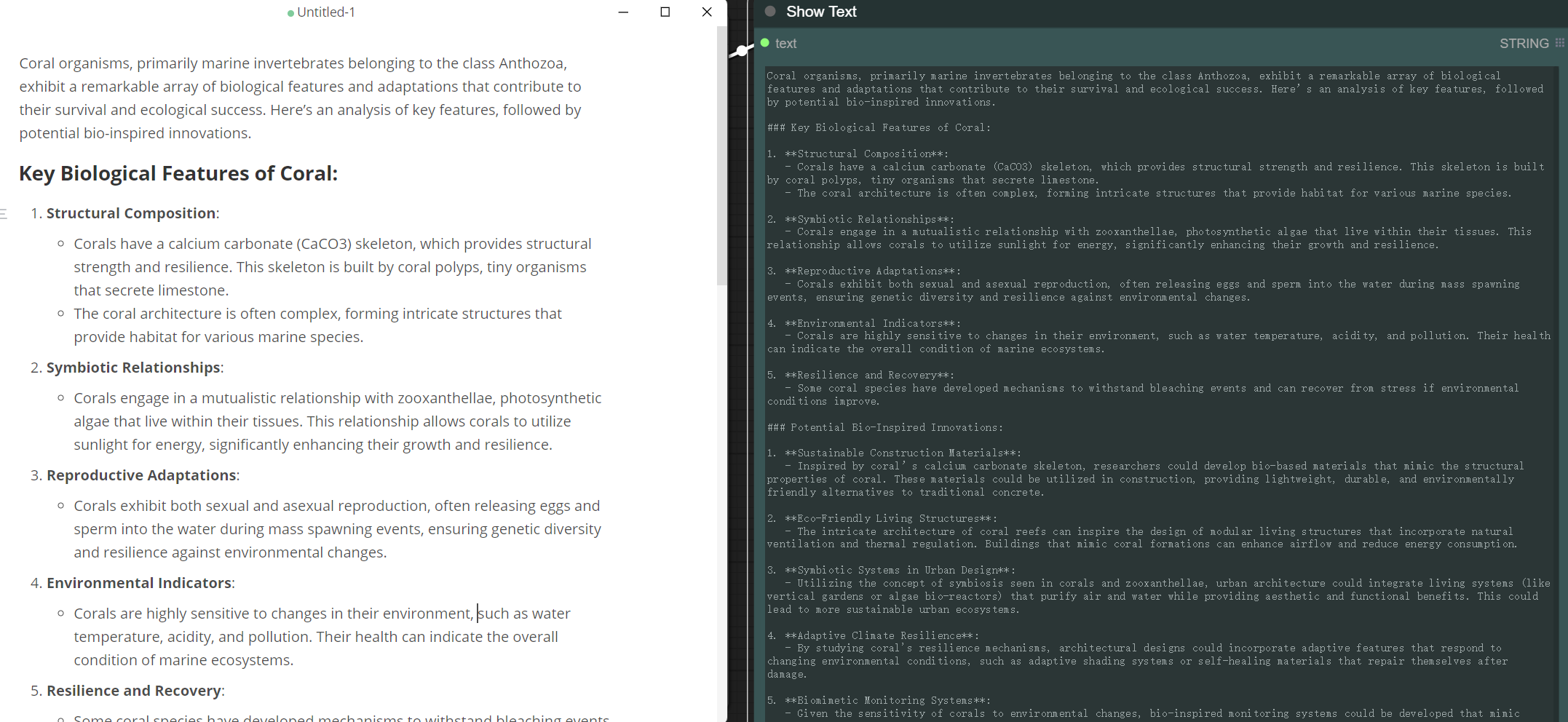Screen dimensions: 1568x722
Task: Click the STRING type label
Action: pyautogui.click(x=1524, y=44)
